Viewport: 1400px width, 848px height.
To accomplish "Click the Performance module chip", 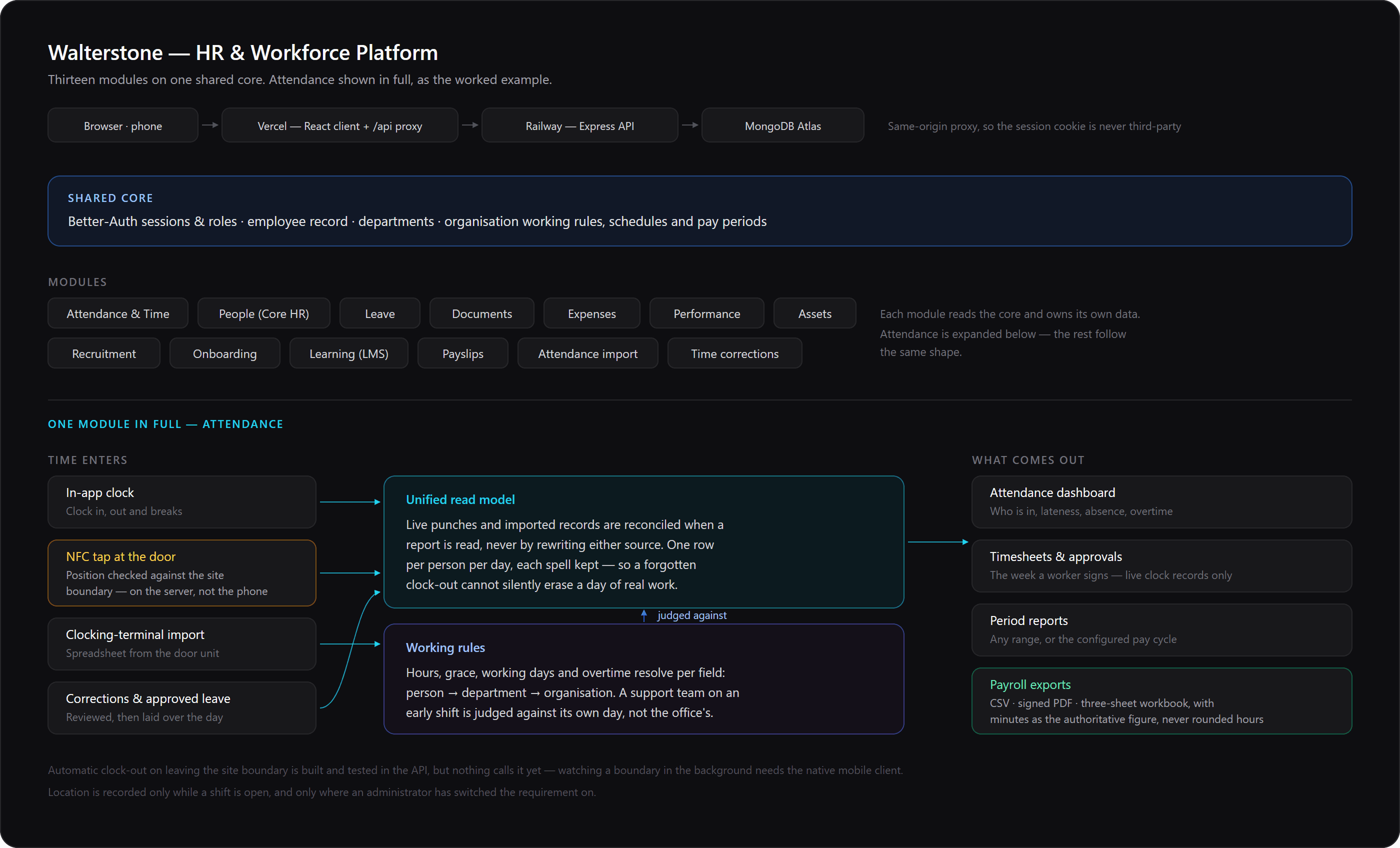I will (x=707, y=313).
